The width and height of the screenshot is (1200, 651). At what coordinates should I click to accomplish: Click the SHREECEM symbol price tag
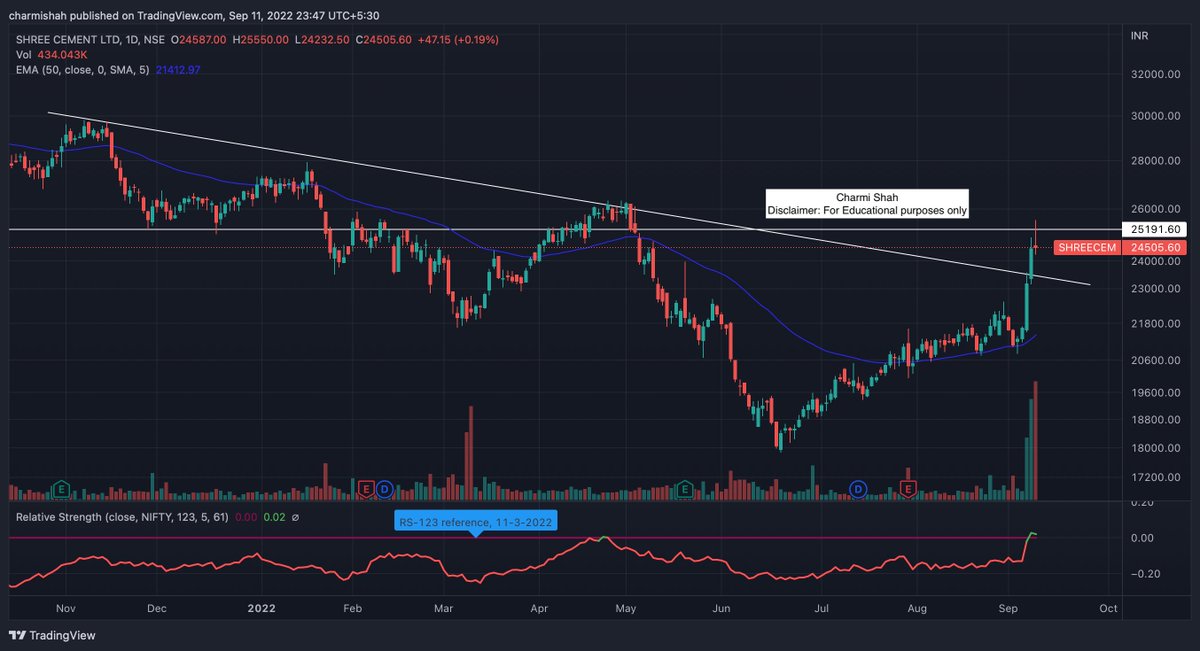[1085, 247]
